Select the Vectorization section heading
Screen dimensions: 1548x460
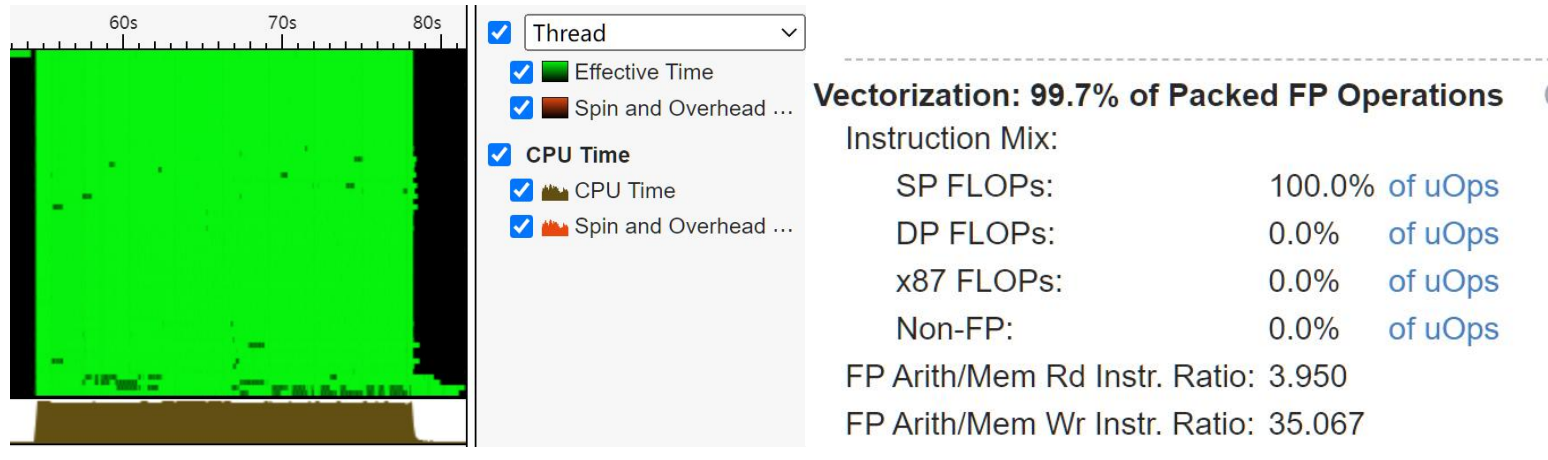(x=1159, y=96)
